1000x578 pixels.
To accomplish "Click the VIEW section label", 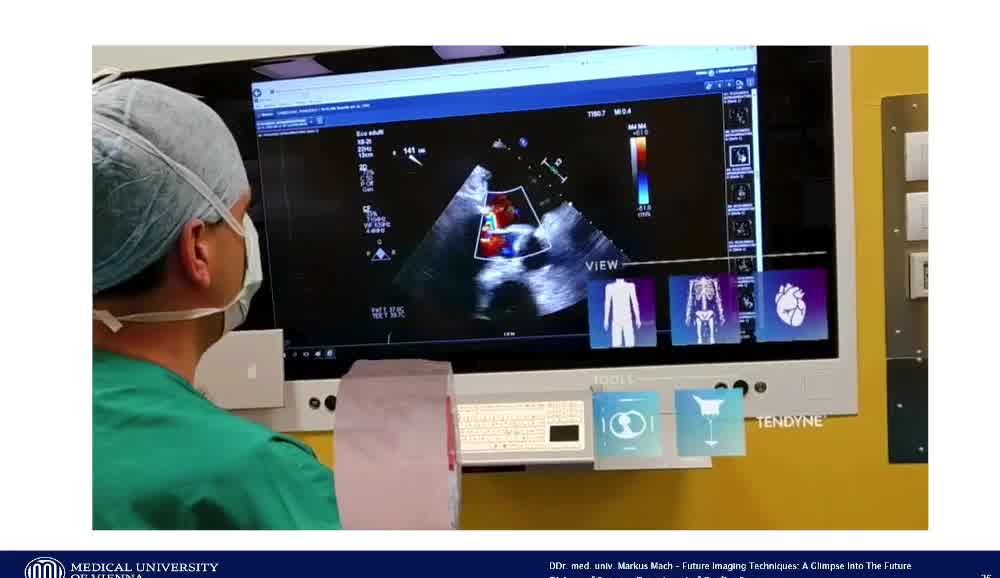I will point(602,265).
